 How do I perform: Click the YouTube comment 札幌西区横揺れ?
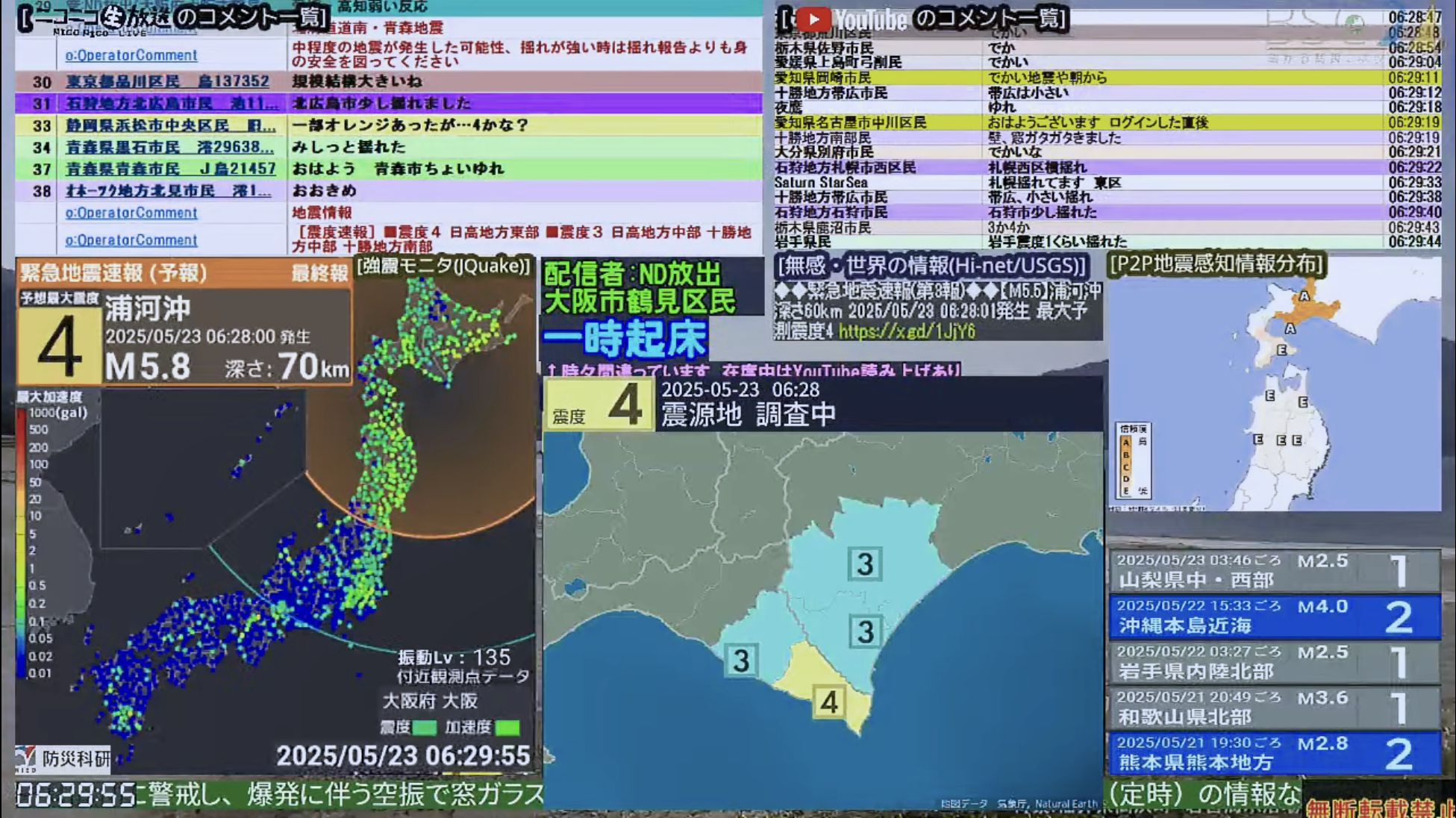[x=1037, y=167]
